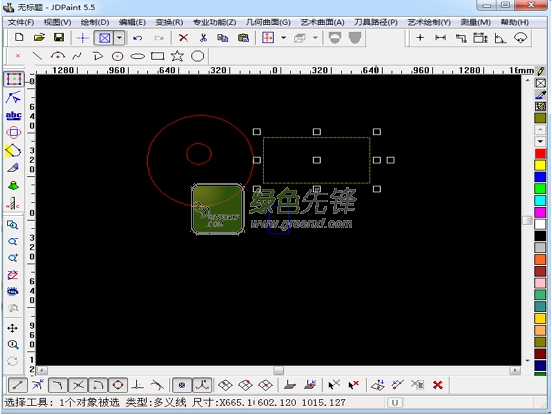Pick the yellow color swatch
The height and width of the screenshot is (415, 552).
click(x=540, y=165)
